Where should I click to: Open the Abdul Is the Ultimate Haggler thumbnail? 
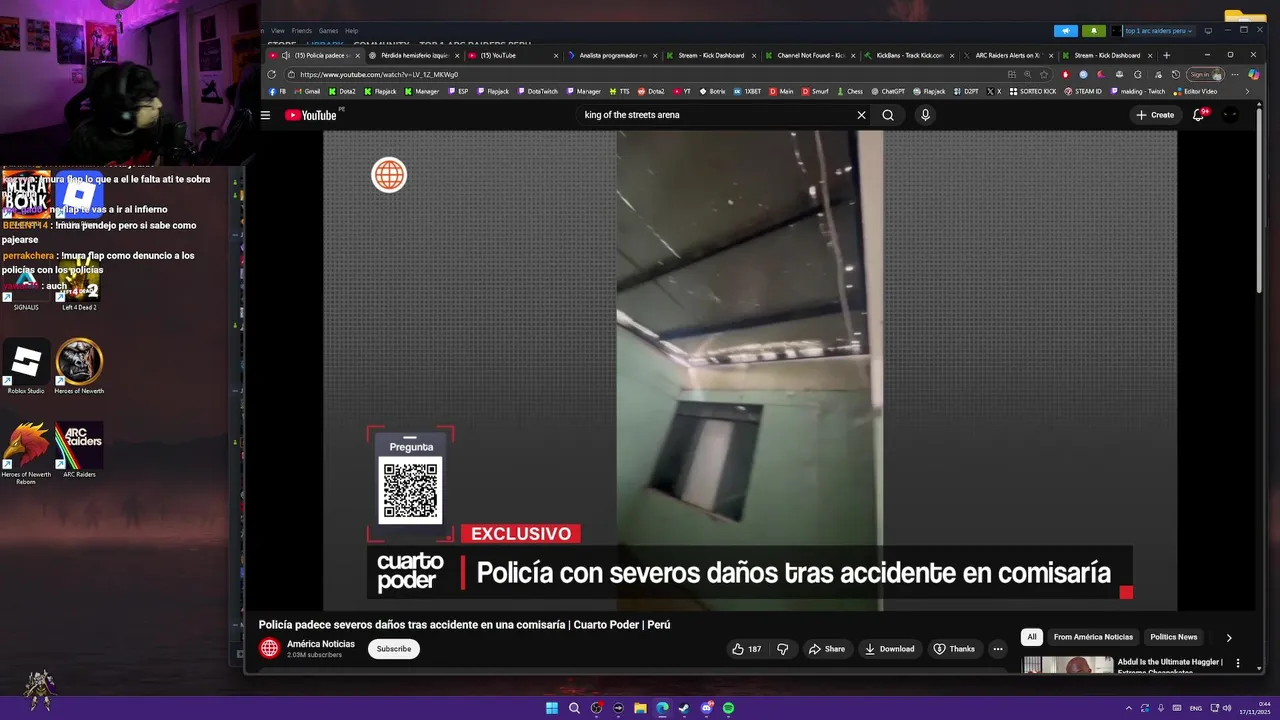pos(1067,665)
